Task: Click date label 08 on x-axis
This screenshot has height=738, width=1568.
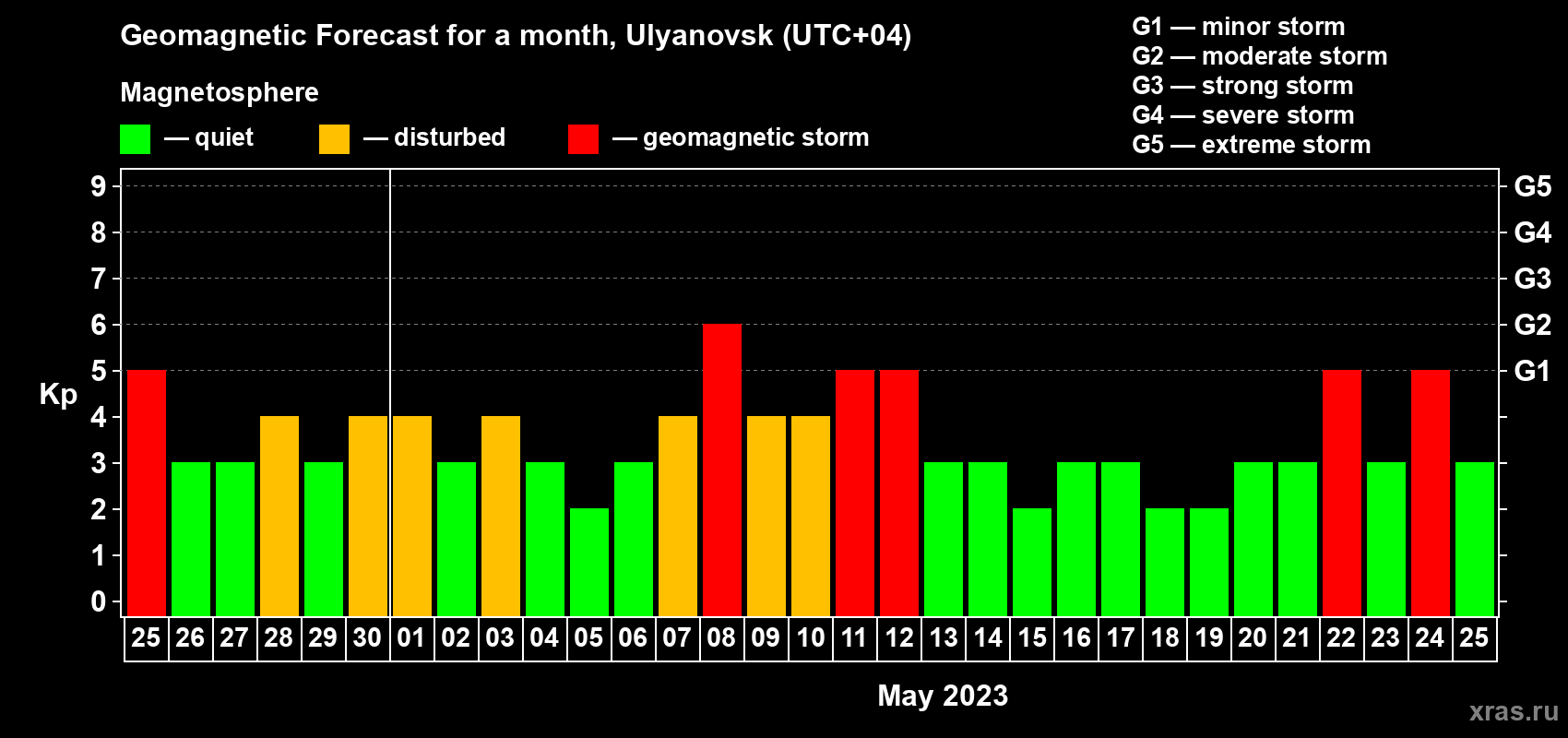Action: click(721, 637)
